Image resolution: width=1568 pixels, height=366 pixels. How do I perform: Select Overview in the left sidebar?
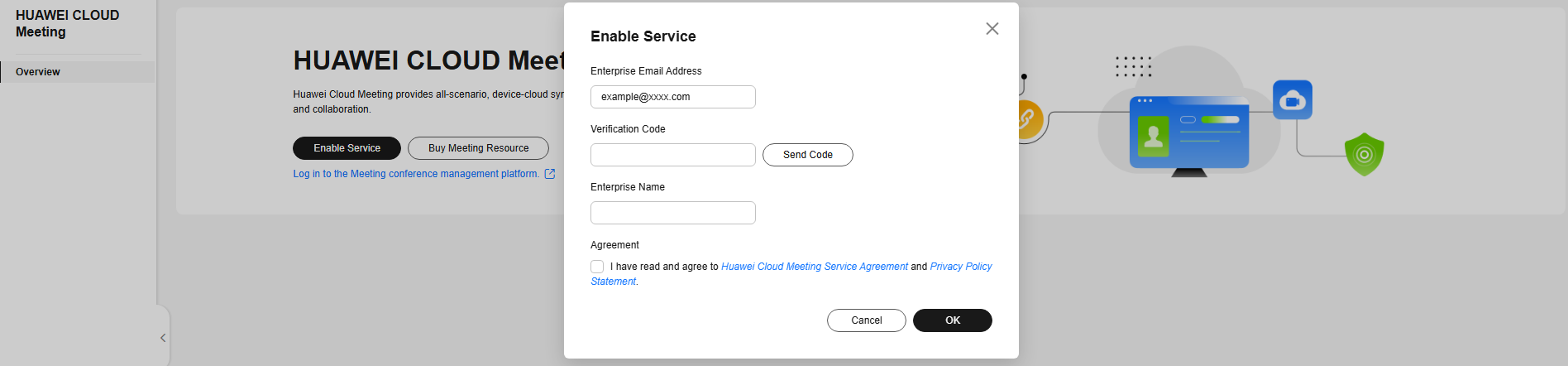coord(78,72)
